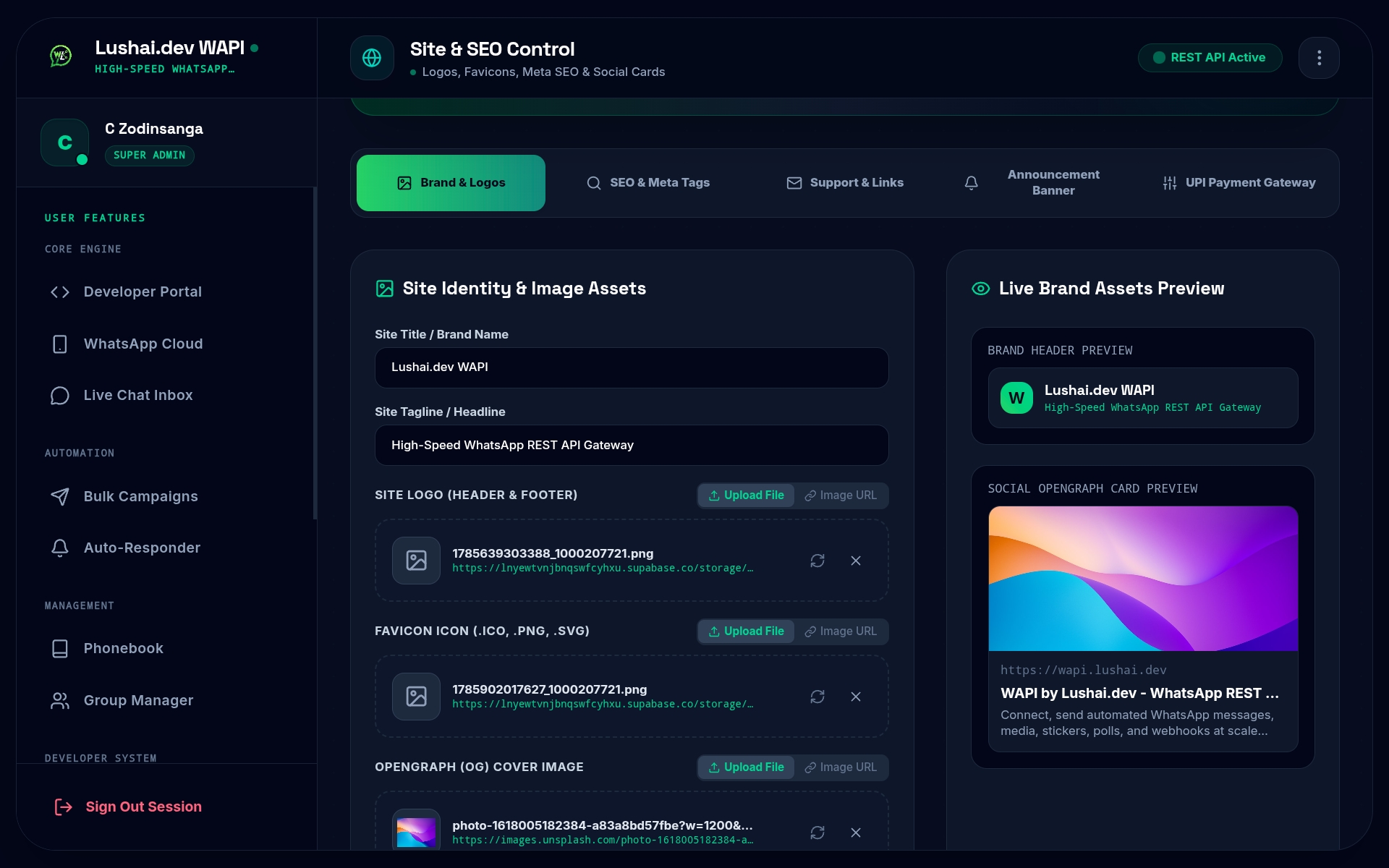Screen dimensions: 1389x868
Task: Open the SEO & Meta Tags tab
Action: click(x=648, y=183)
